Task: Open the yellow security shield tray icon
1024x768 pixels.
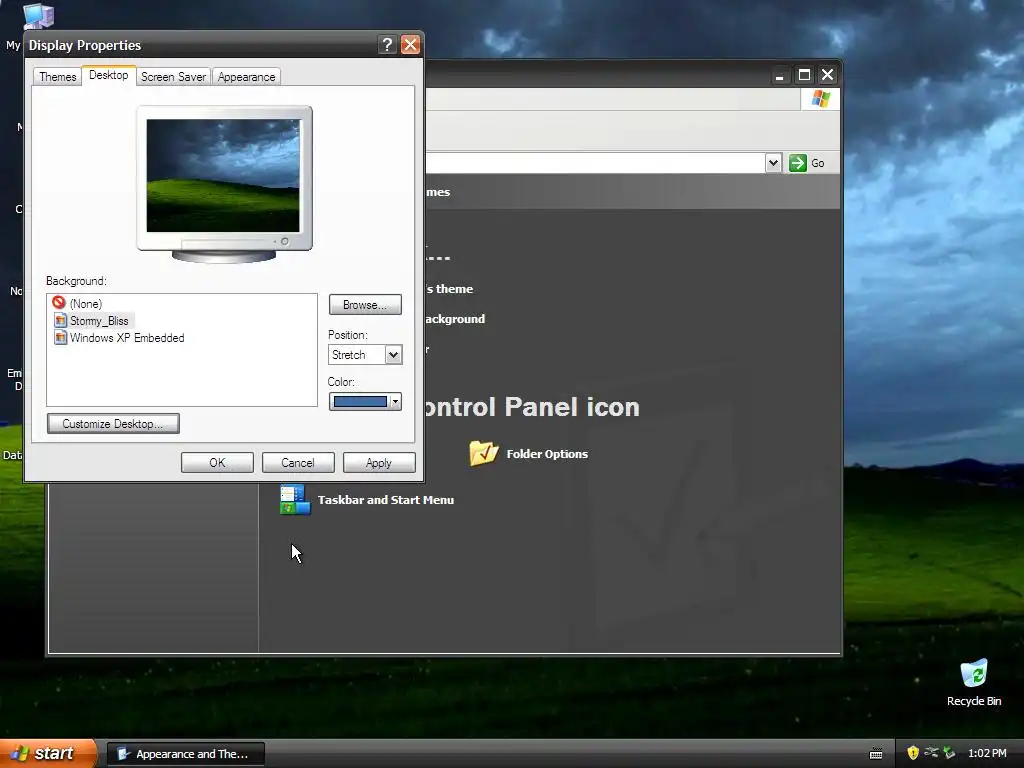Action: [x=913, y=753]
